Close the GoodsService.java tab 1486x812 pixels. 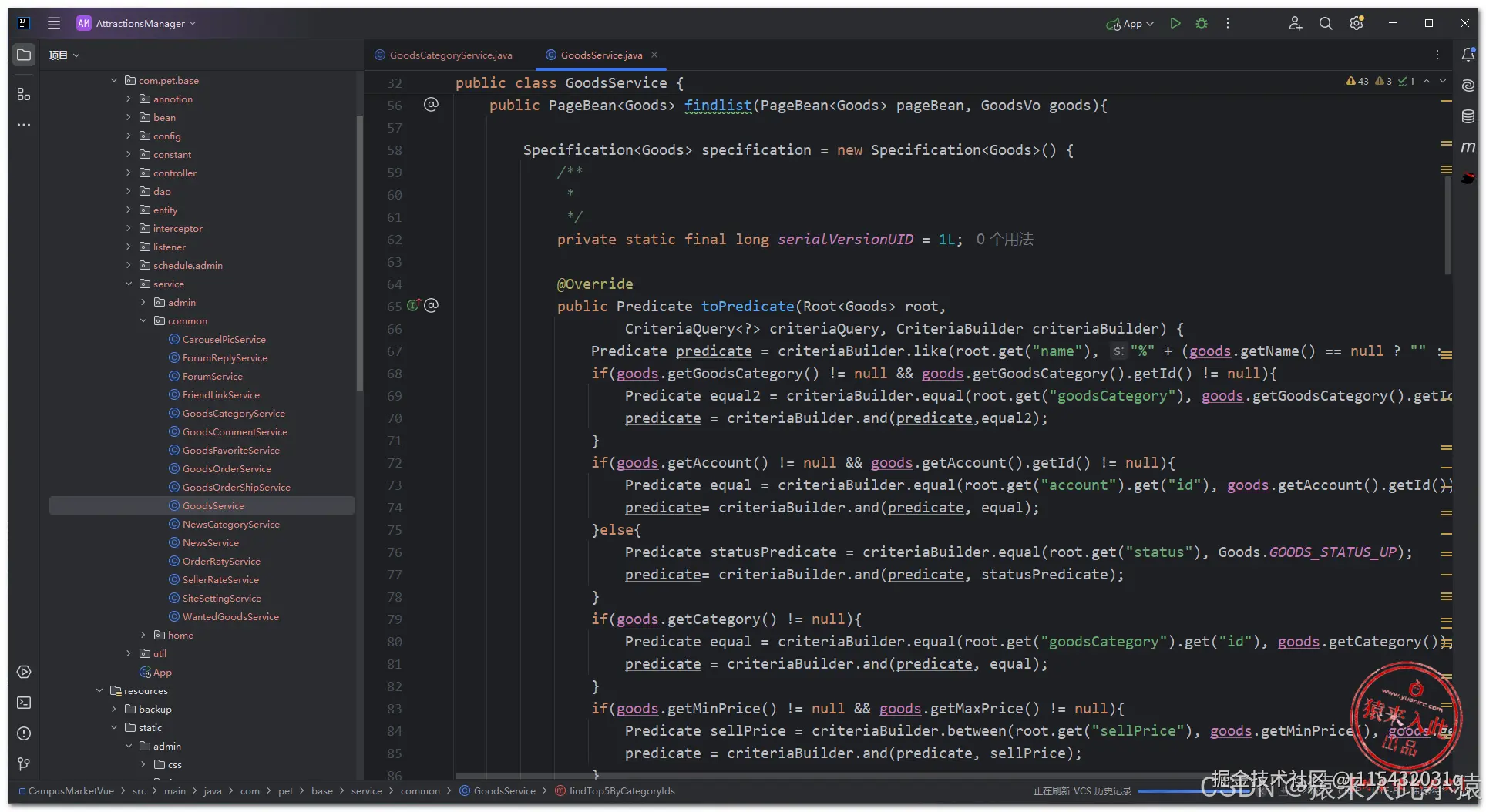[654, 55]
